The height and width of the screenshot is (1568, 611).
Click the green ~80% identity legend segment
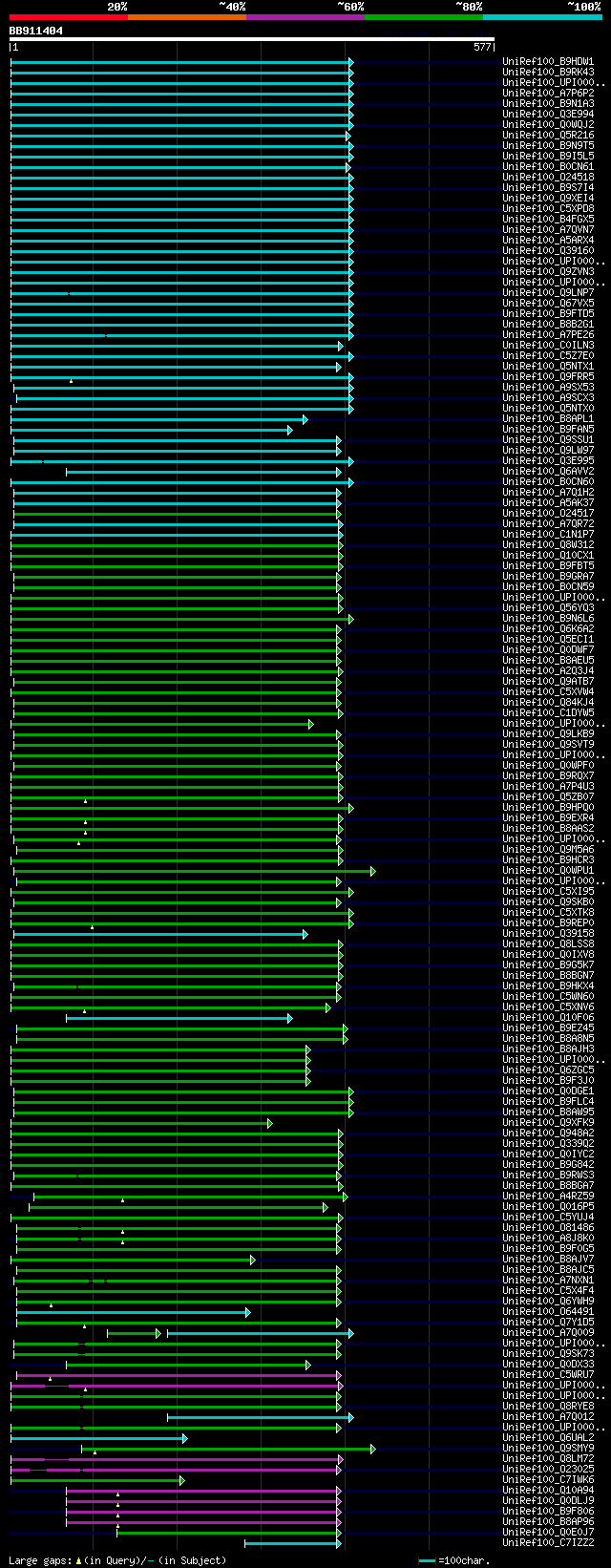424,17
